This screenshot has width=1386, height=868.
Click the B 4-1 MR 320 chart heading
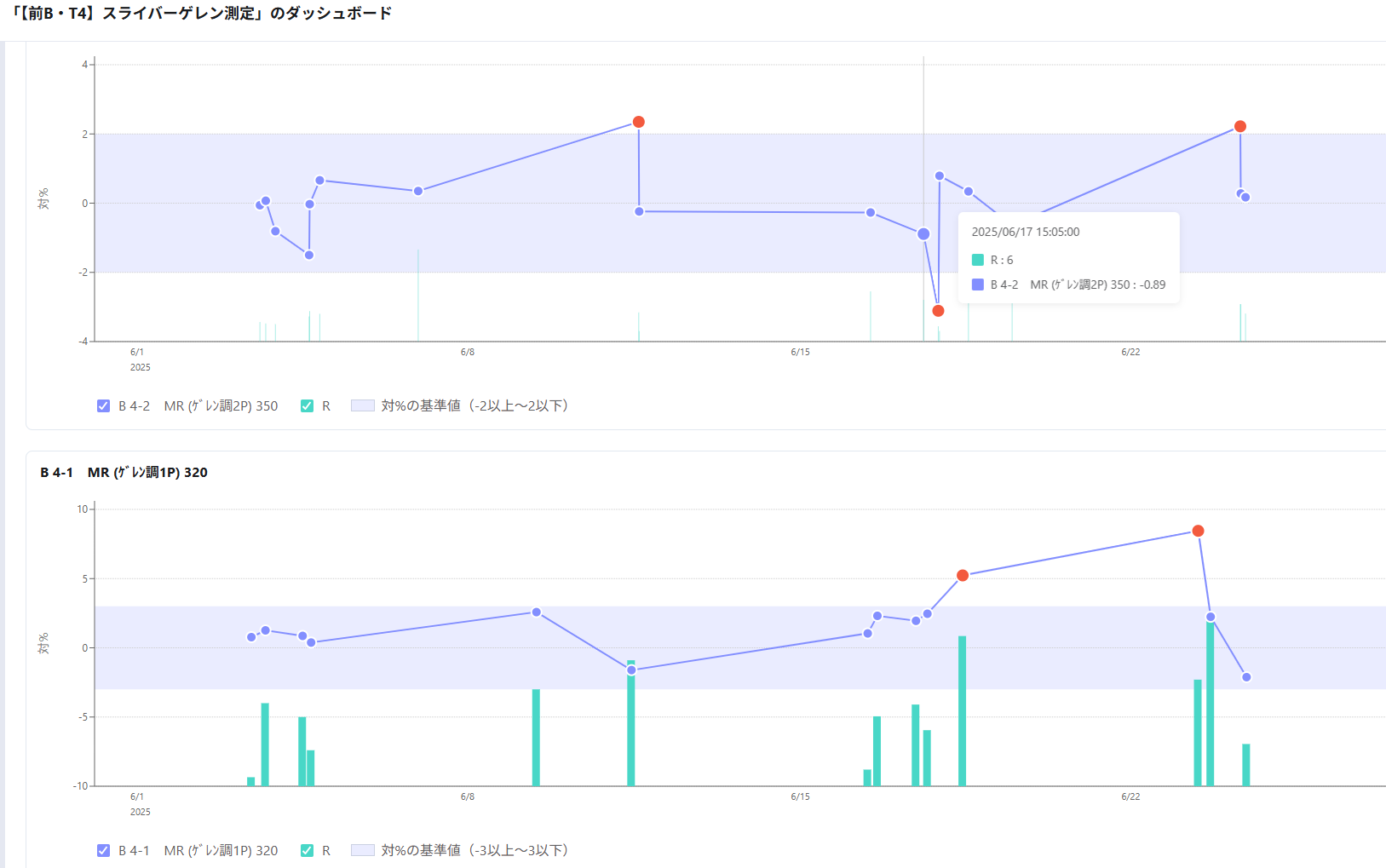coord(124,473)
